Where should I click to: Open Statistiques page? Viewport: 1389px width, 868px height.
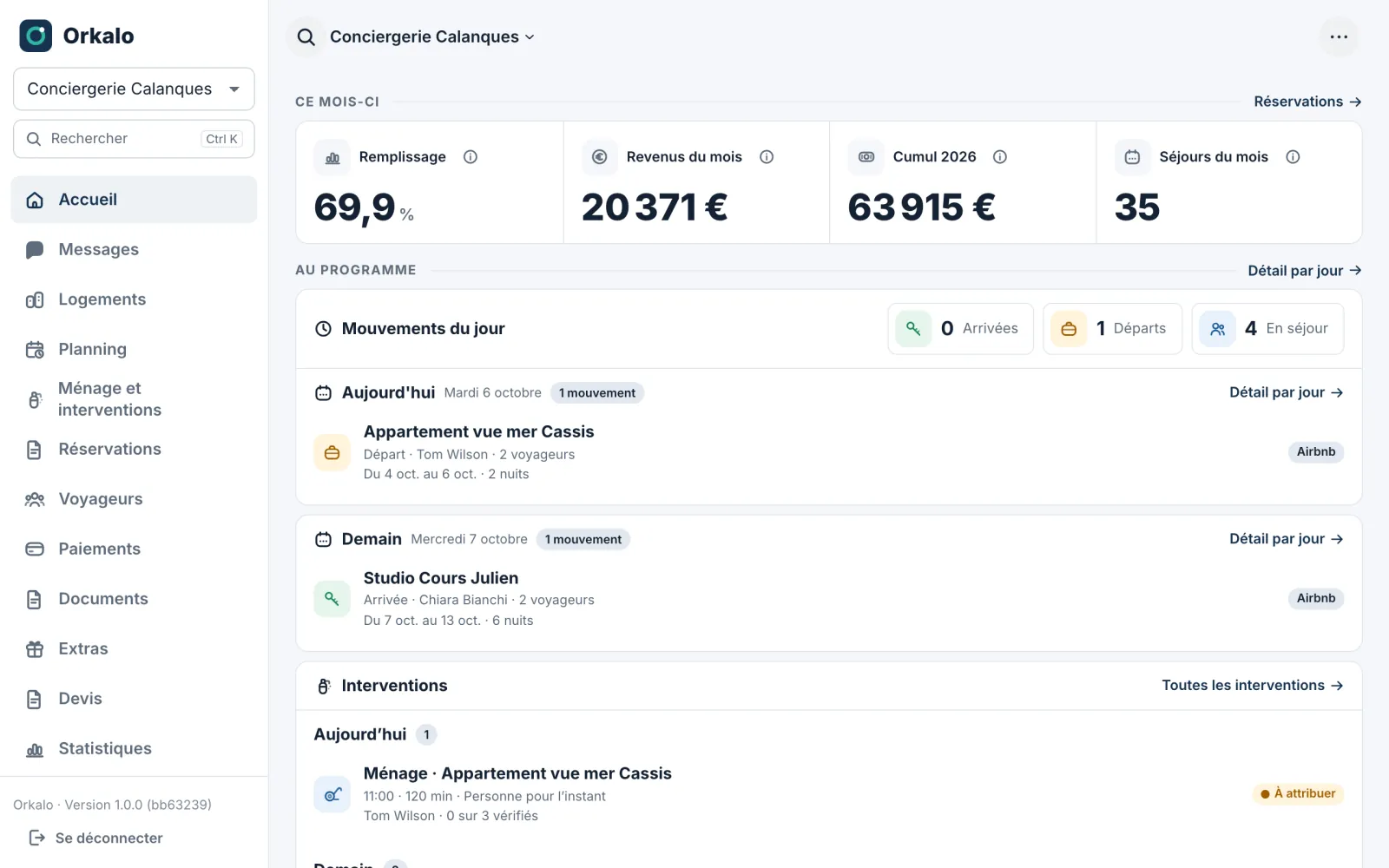click(x=134, y=749)
